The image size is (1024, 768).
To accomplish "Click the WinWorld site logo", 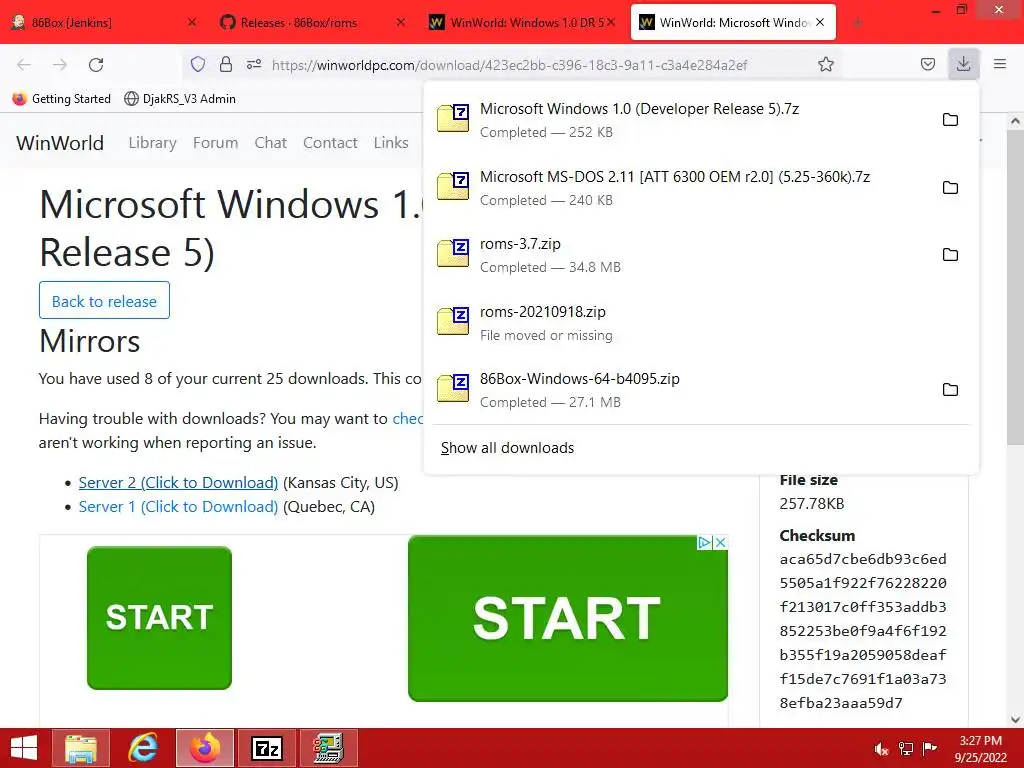I will pyautogui.click(x=59, y=142).
